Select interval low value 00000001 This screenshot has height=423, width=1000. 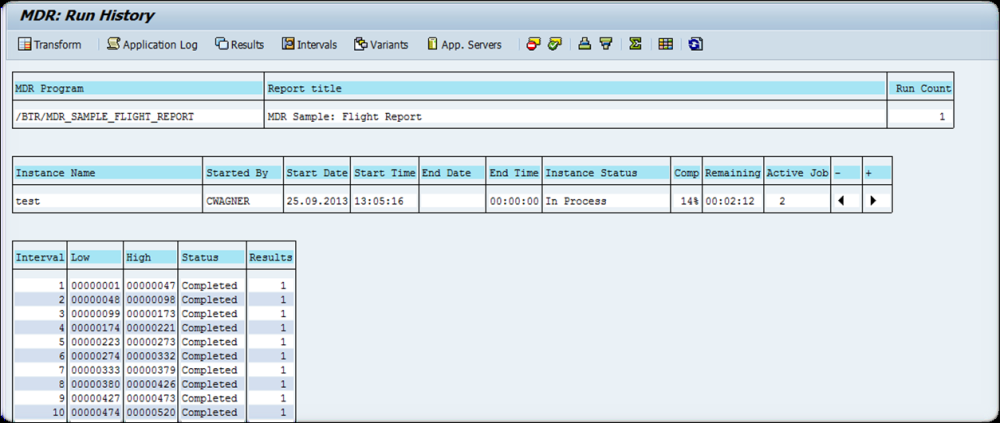click(95, 286)
